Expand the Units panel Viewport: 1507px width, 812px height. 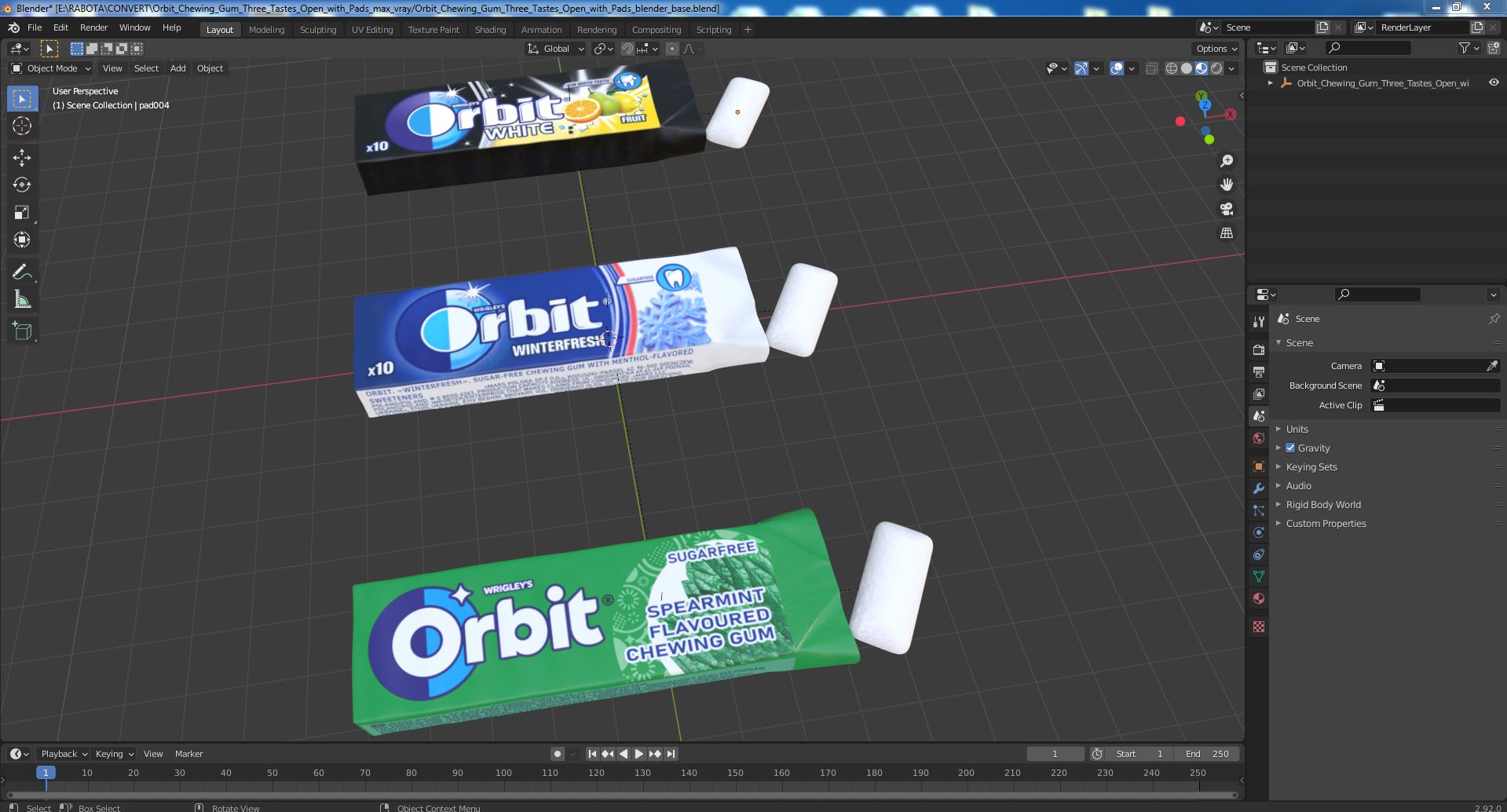[1297, 429]
